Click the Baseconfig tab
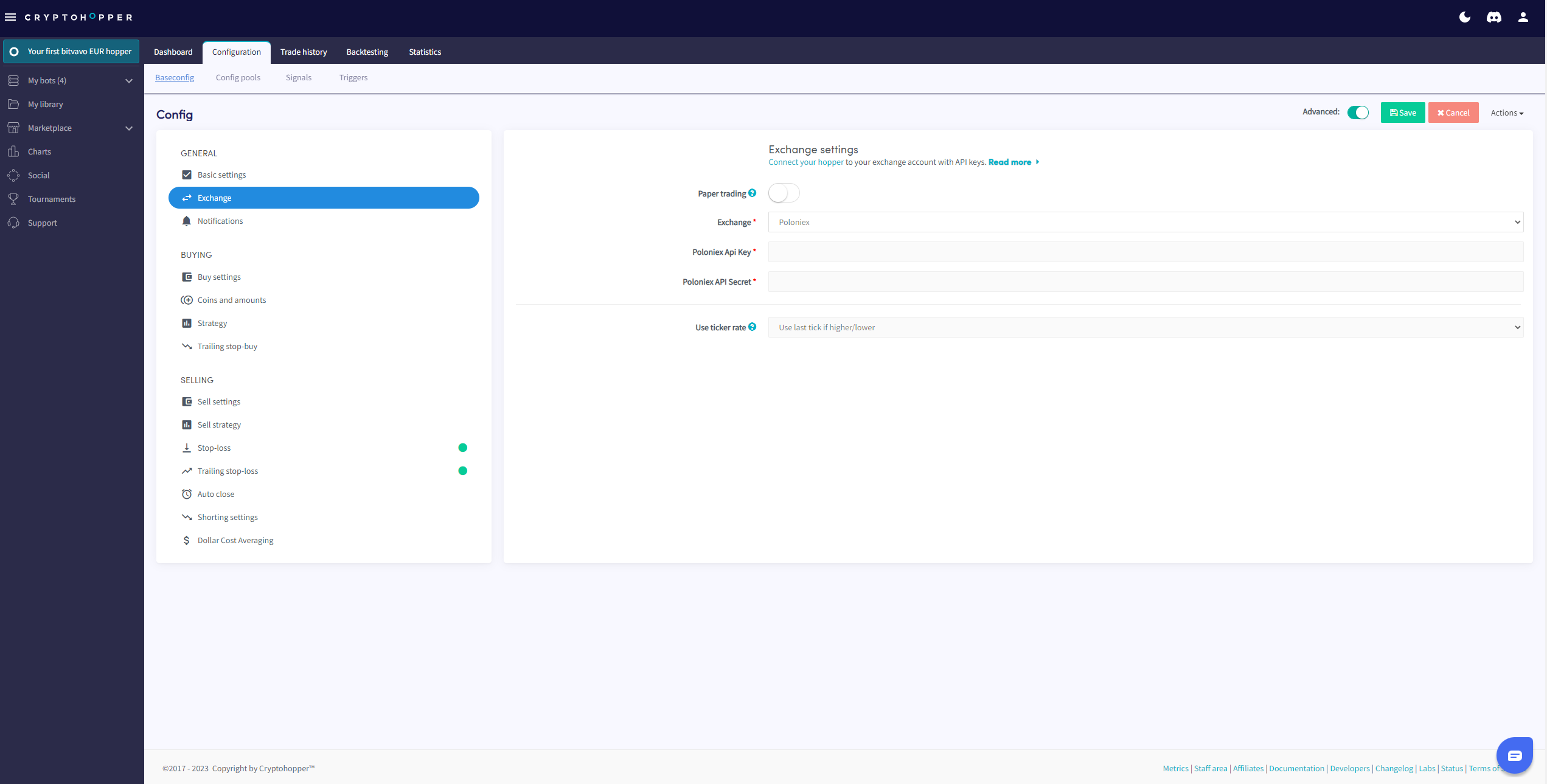Screen dimensions: 1547x784 [x=174, y=77]
